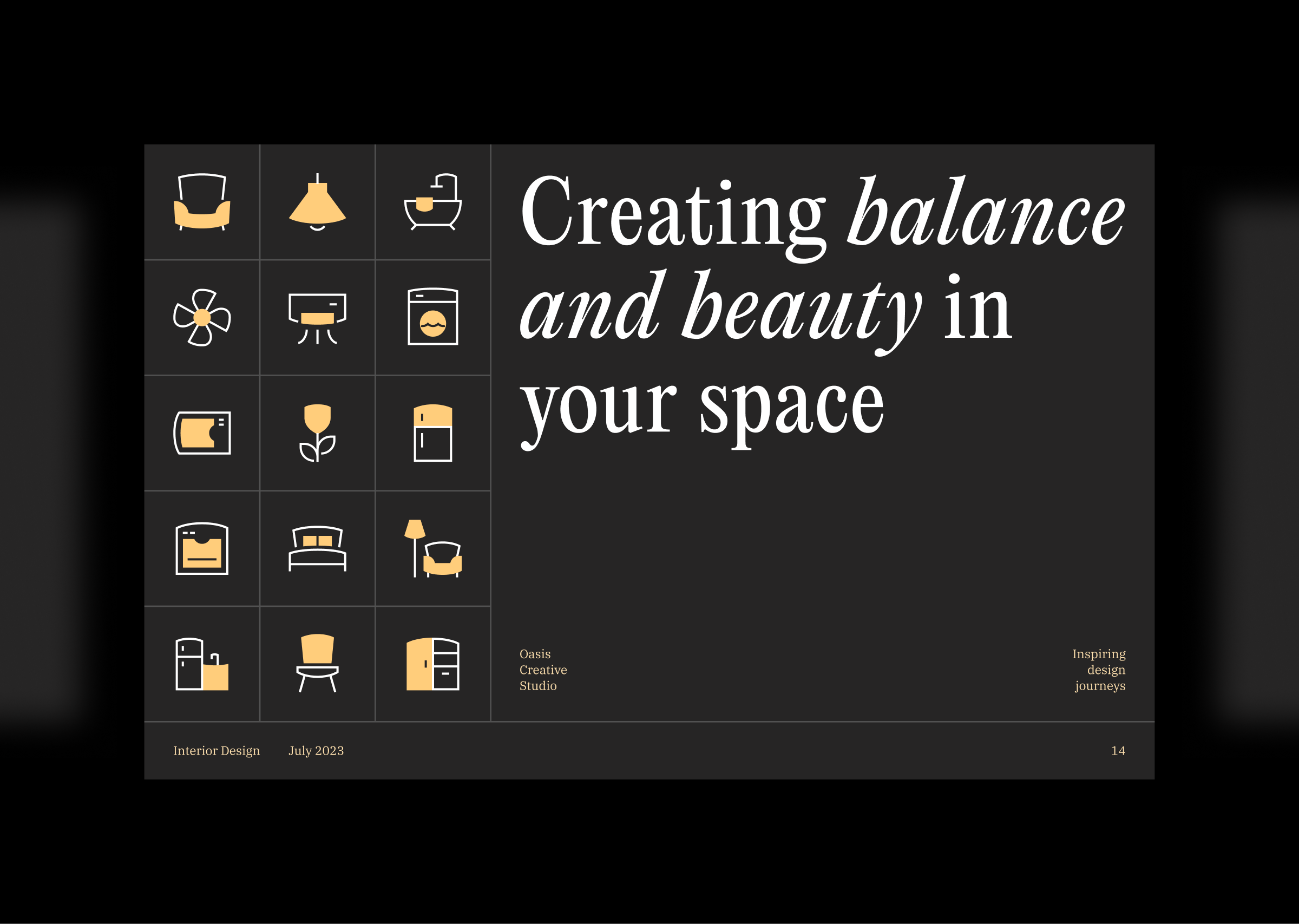Click the armchair icon

202,202
